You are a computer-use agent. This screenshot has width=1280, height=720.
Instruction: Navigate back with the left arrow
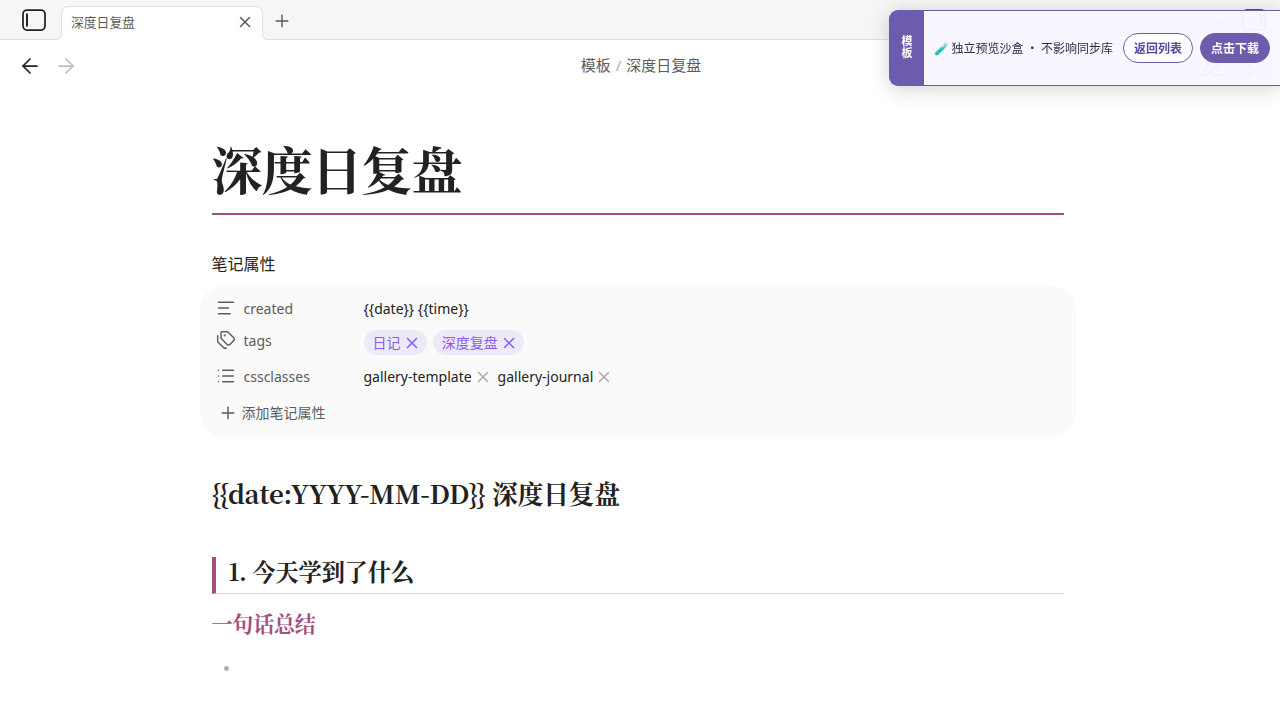click(x=30, y=66)
